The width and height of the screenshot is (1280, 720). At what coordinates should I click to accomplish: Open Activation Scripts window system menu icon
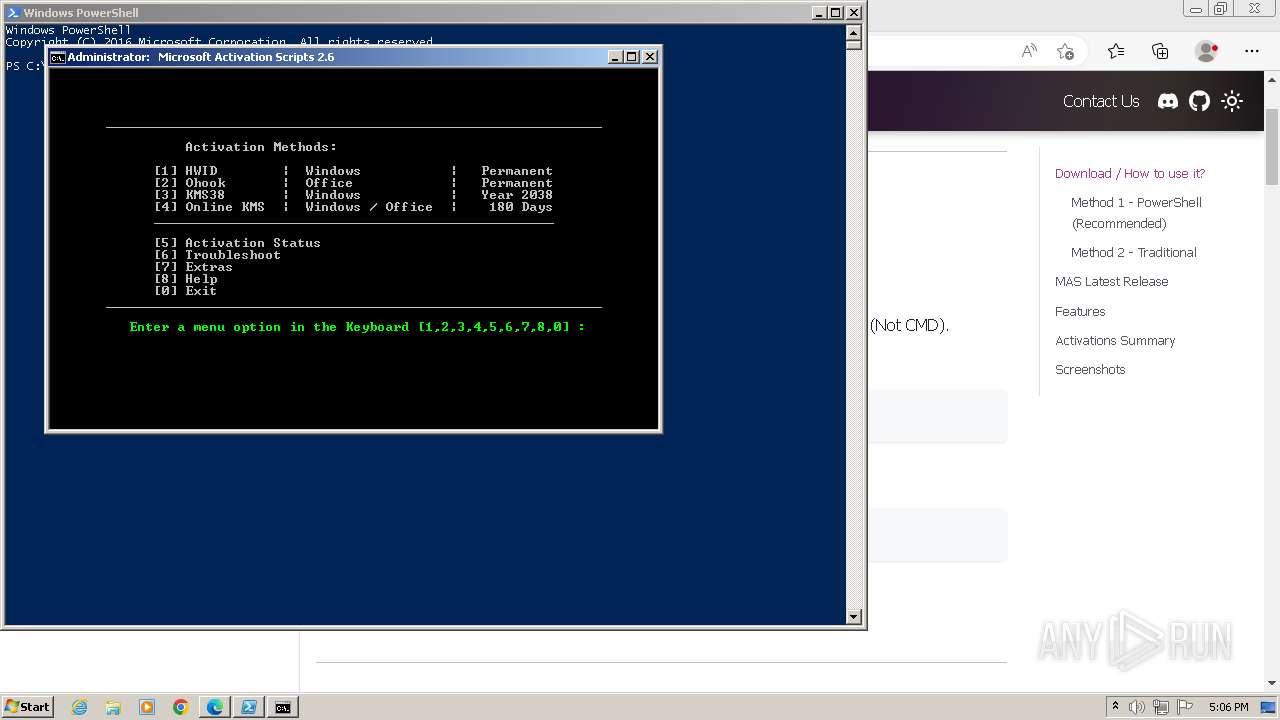pos(58,57)
